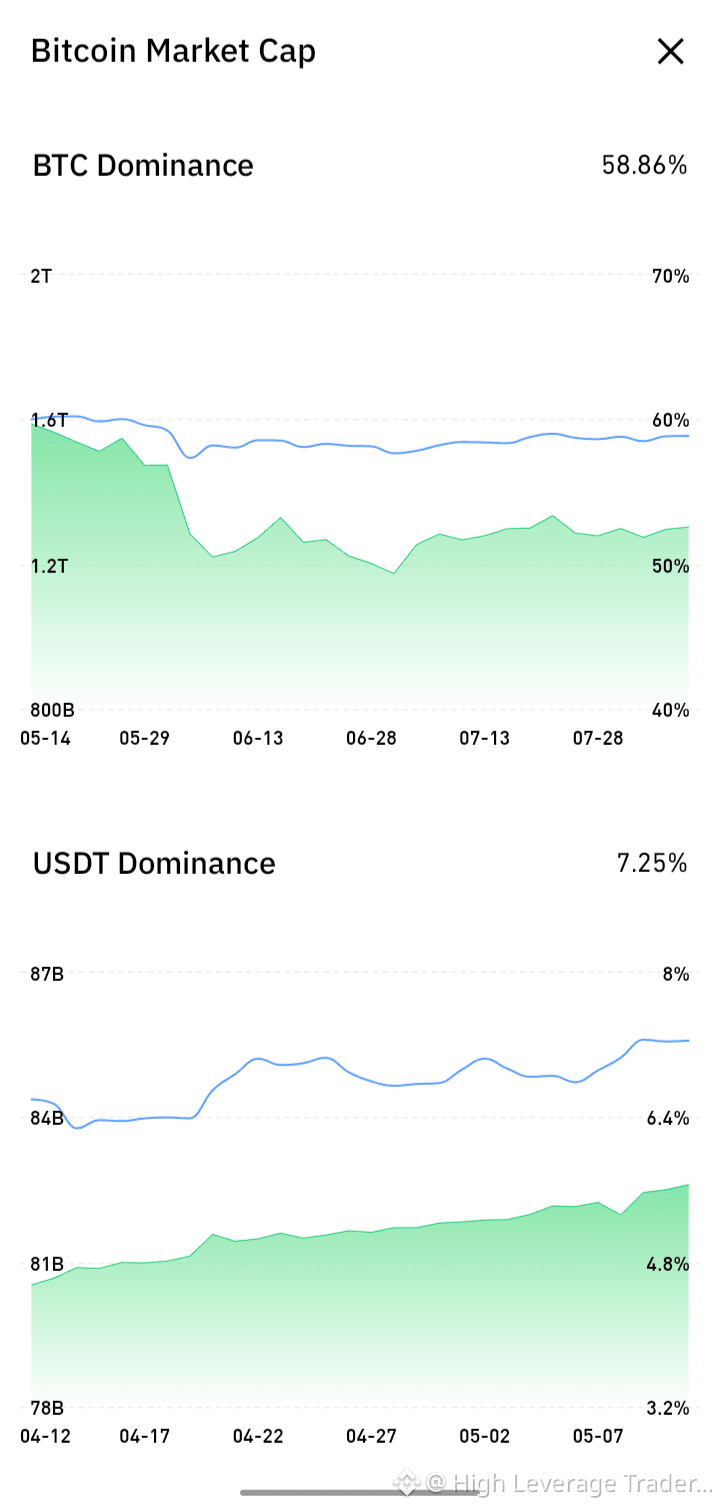Tap the 7.25% USDT dominance value
The height and width of the screenshot is (1508, 720).
pyautogui.click(x=652, y=863)
